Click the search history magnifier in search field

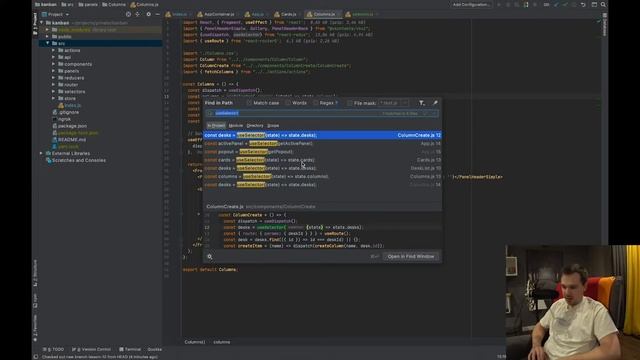pos(210,113)
